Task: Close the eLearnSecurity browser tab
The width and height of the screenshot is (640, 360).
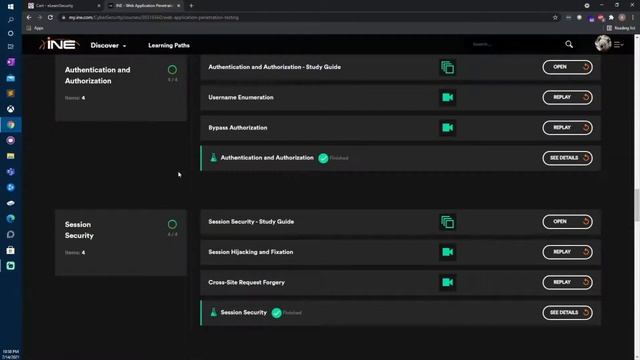Action: (x=98, y=6)
